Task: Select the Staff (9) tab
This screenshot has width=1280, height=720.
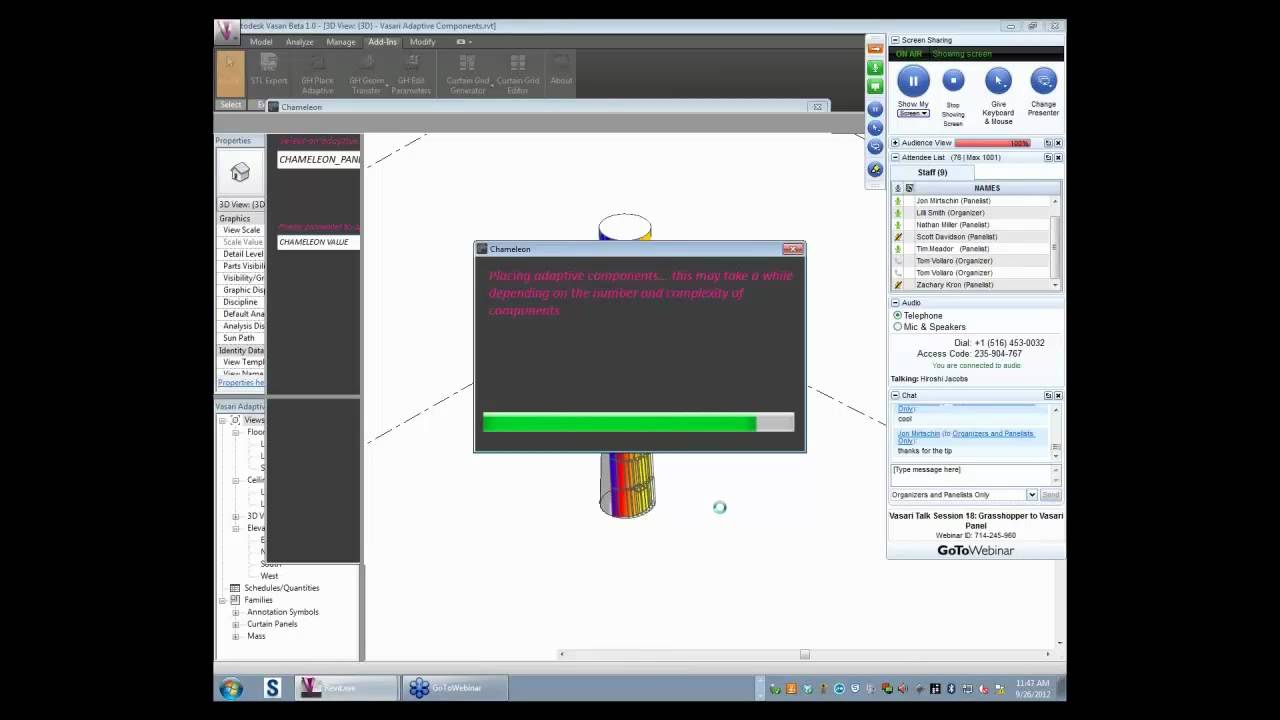Action: point(932,172)
